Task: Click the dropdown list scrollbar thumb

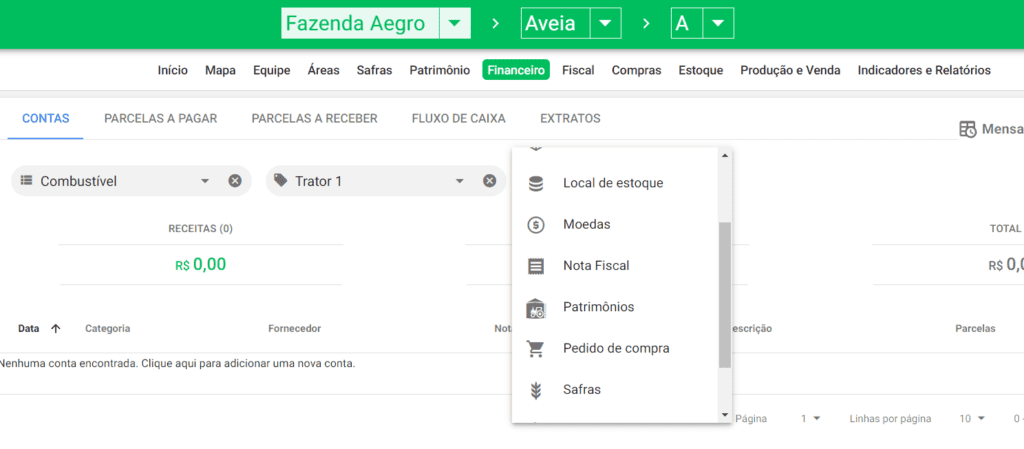Action: pyautogui.click(x=725, y=295)
